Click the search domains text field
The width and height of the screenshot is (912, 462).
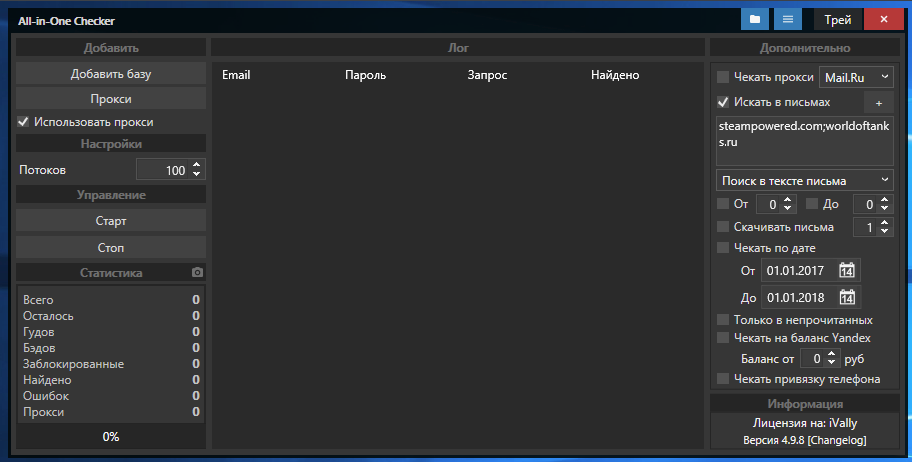coord(804,140)
